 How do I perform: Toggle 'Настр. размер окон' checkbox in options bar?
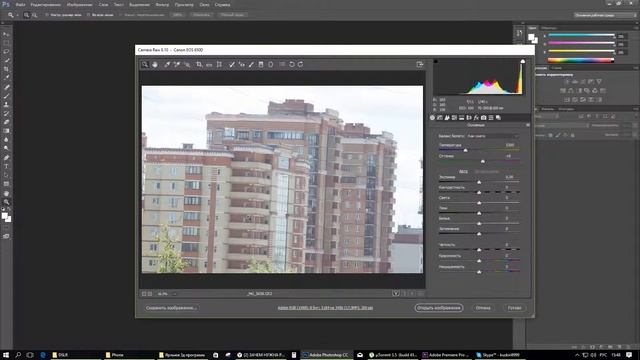[47, 15]
